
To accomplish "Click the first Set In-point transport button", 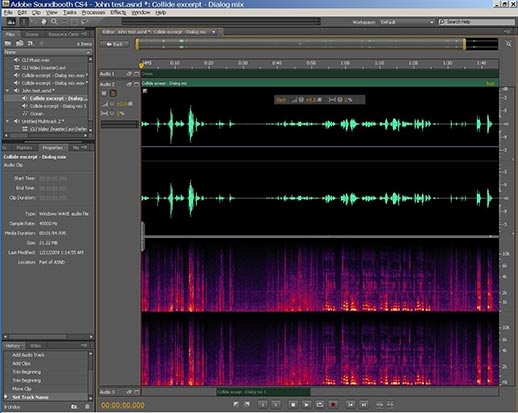I will [x=262, y=405].
